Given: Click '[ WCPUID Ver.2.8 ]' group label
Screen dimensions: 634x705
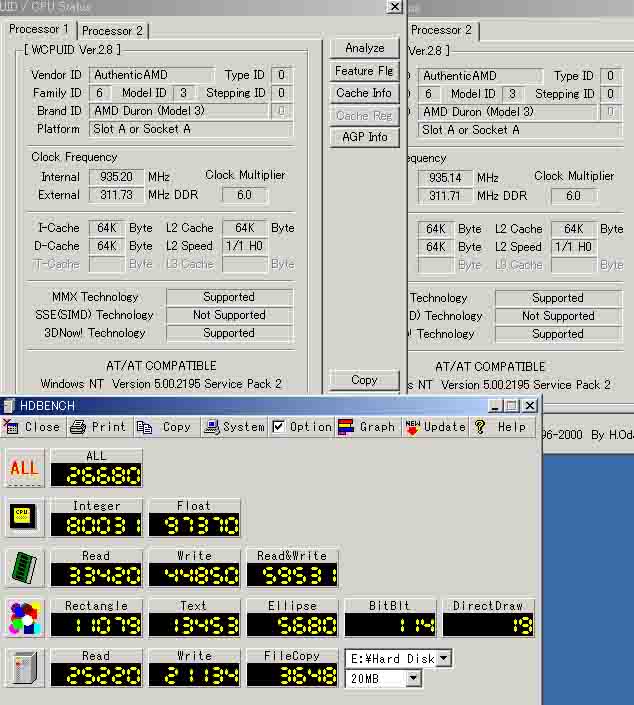Looking at the screenshot, I should click(72, 49).
